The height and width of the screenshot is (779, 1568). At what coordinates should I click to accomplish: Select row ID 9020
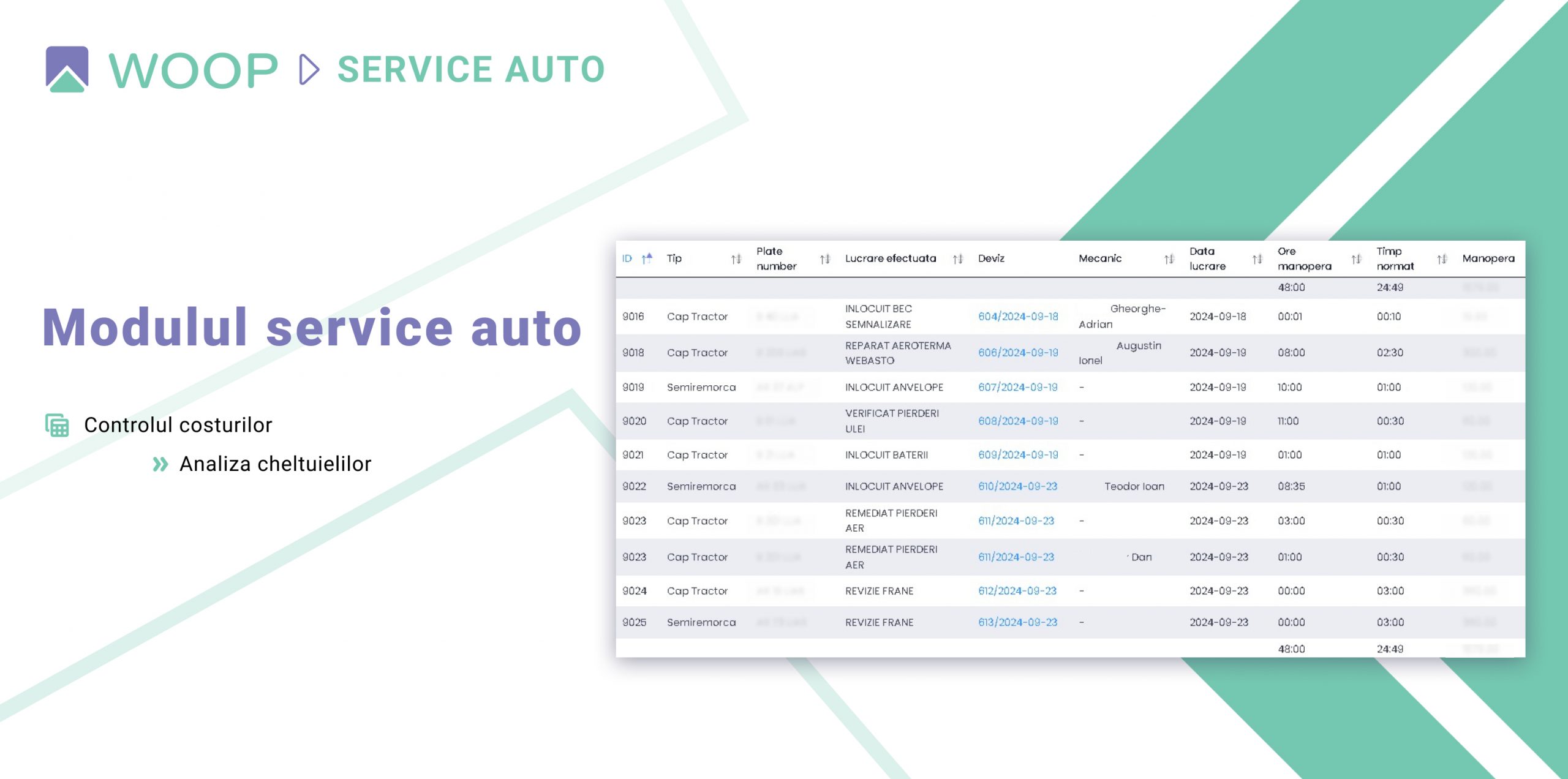click(x=634, y=421)
